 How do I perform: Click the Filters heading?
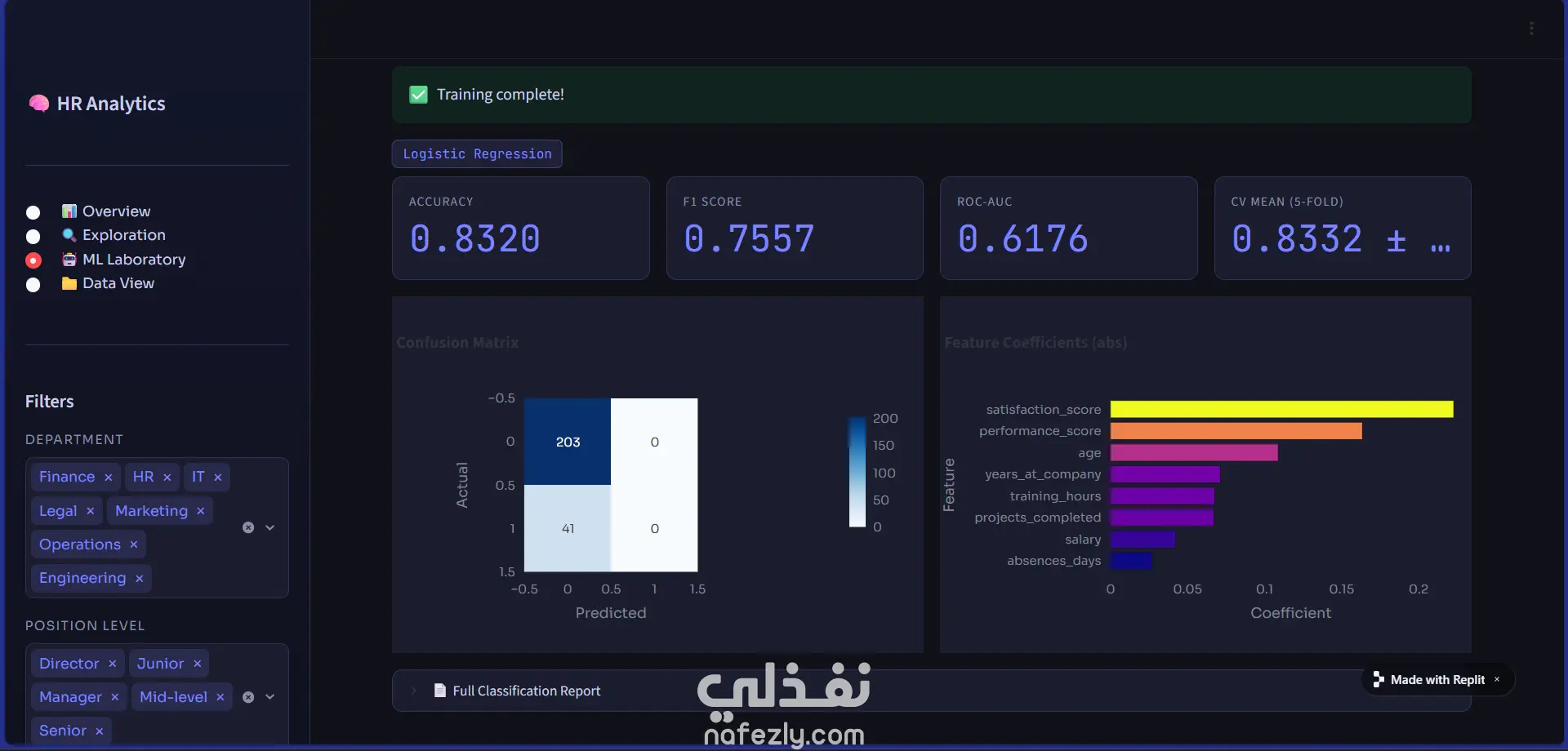tap(49, 402)
